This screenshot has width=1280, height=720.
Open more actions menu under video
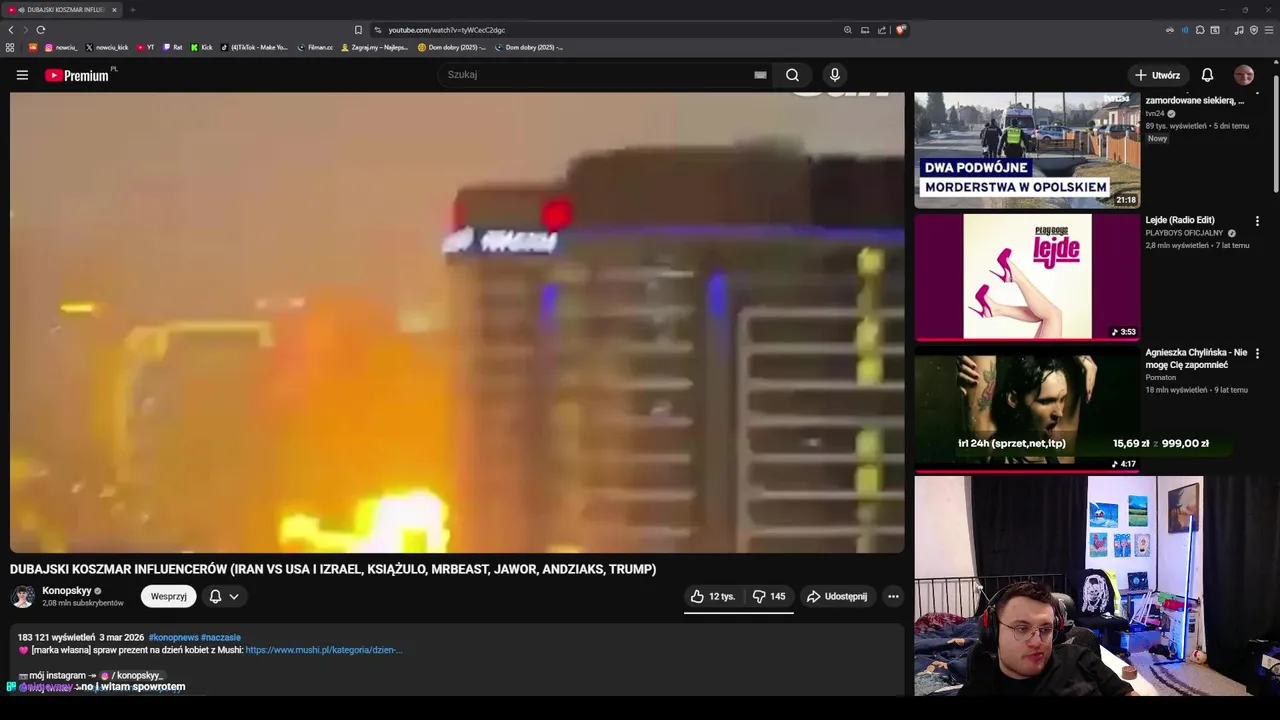click(x=893, y=596)
